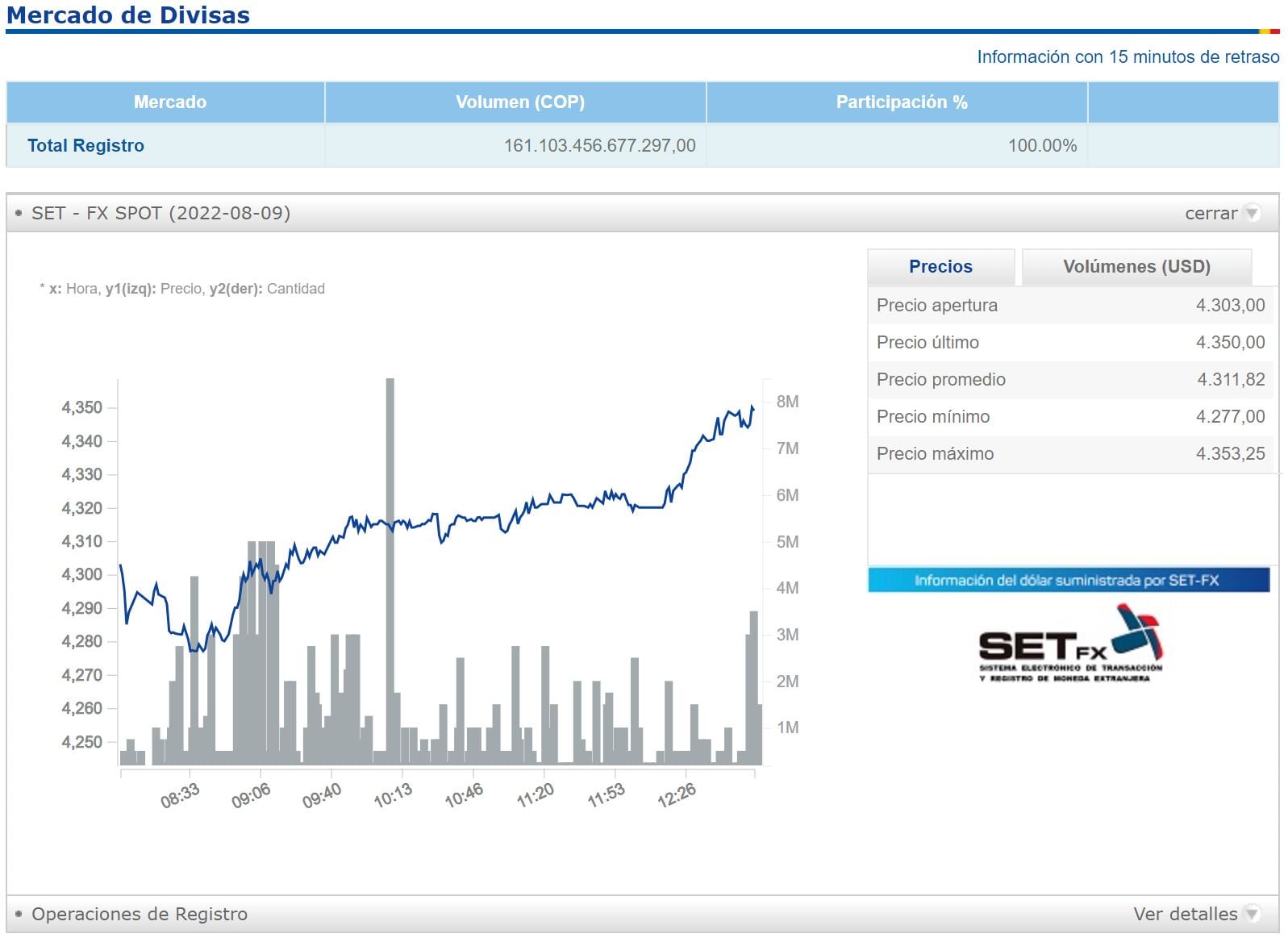
Task: Click the Participación % column header
Action: click(x=901, y=102)
